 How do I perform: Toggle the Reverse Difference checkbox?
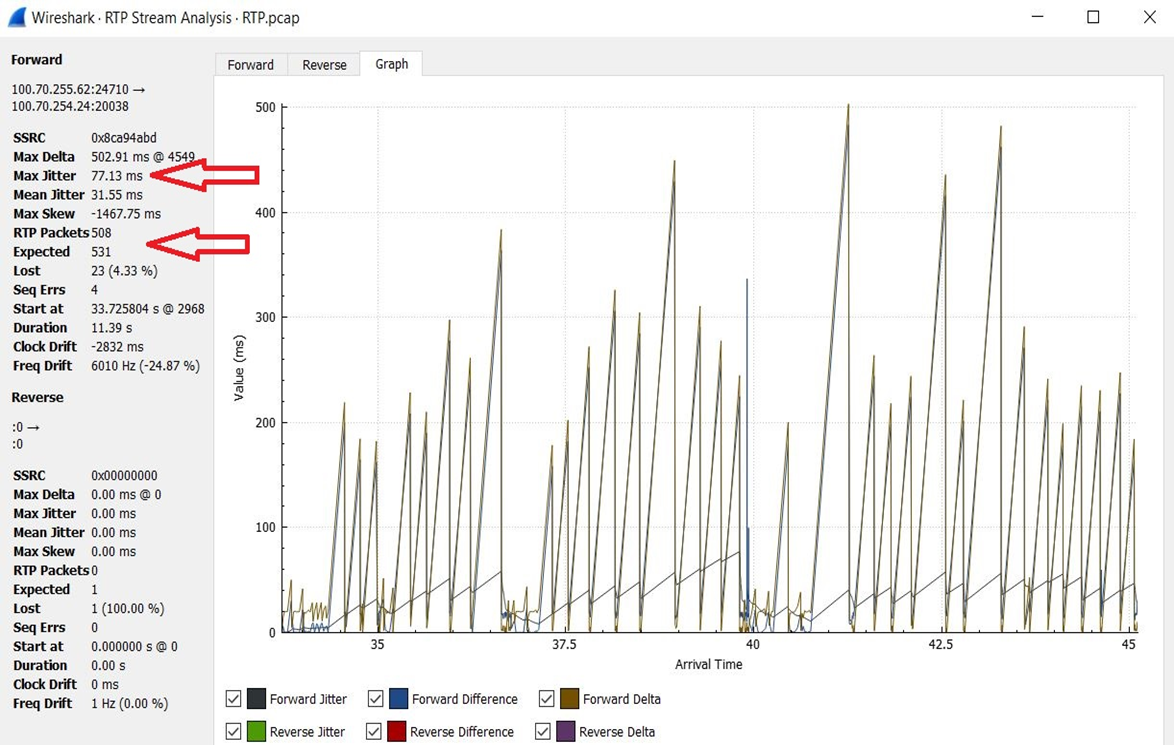pos(374,732)
